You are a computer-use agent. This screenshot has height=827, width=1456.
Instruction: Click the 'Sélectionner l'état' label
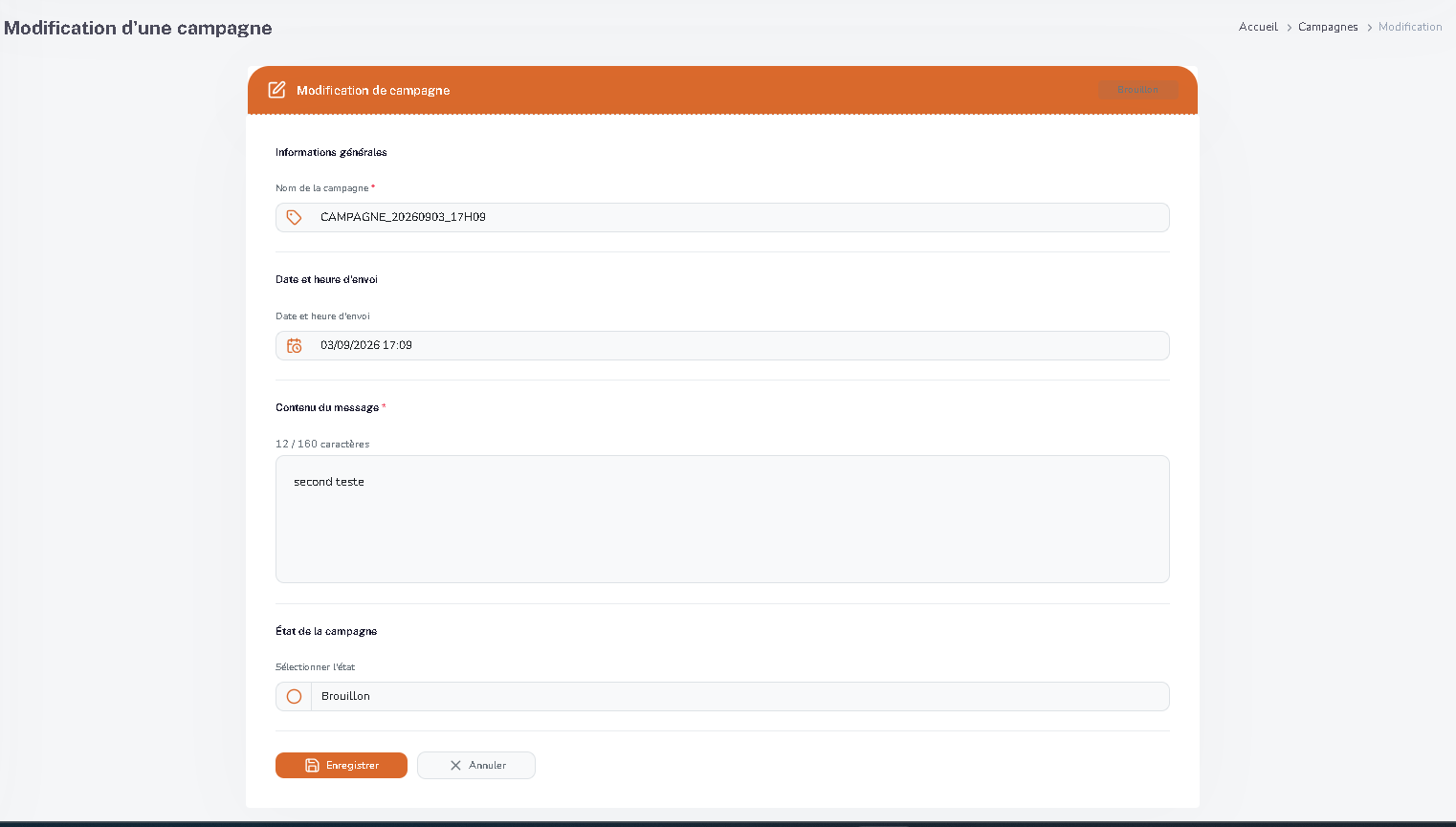point(315,667)
